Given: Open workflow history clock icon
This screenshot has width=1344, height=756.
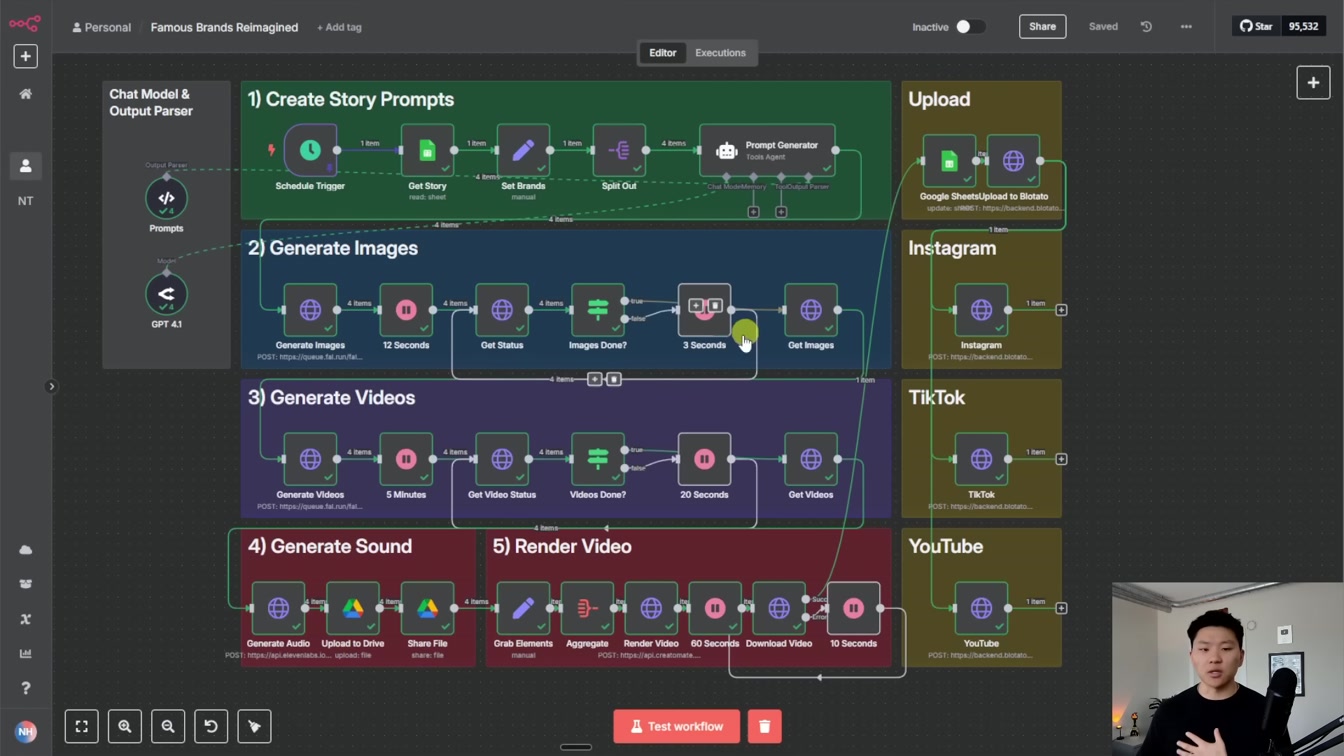Looking at the screenshot, I should click(1146, 27).
